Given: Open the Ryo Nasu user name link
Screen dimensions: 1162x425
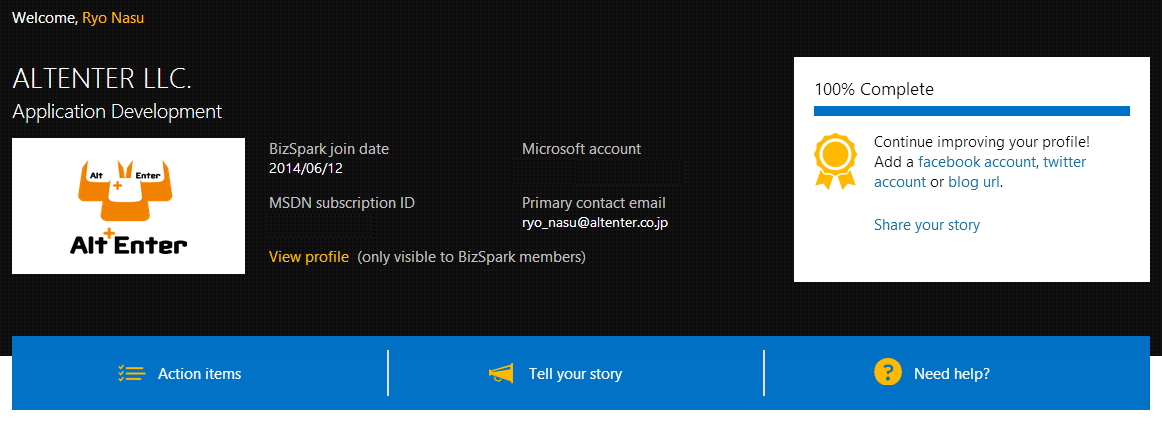Looking at the screenshot, I should tap(113, 17).
